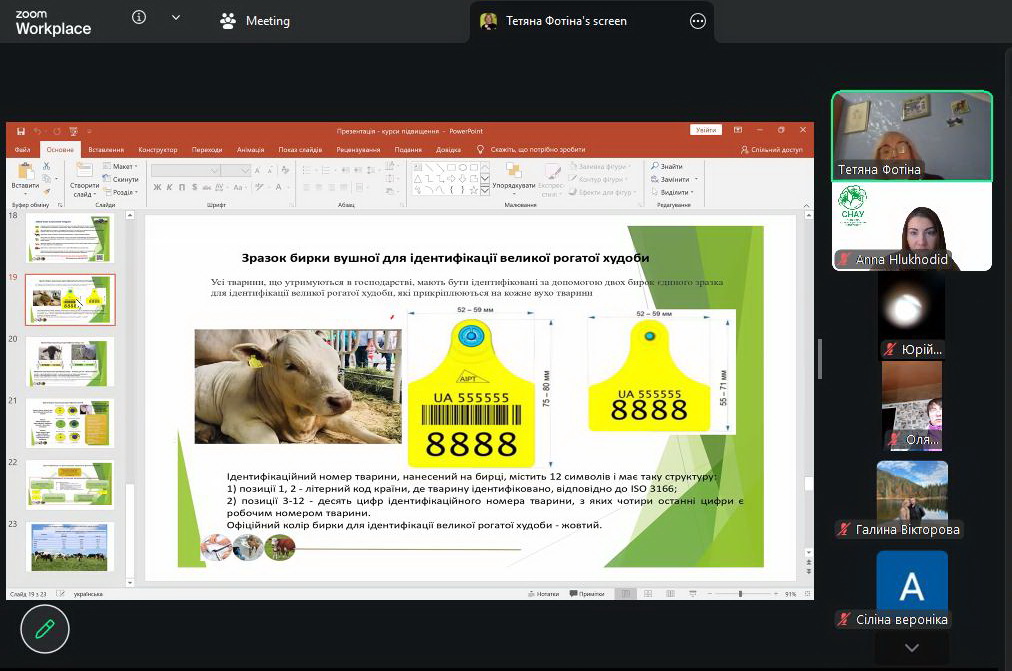Image resolution: width=1012 pixels, height=671 pixels.
Task: Open the Макет layout dropdown
Action: tap(124, 166)
